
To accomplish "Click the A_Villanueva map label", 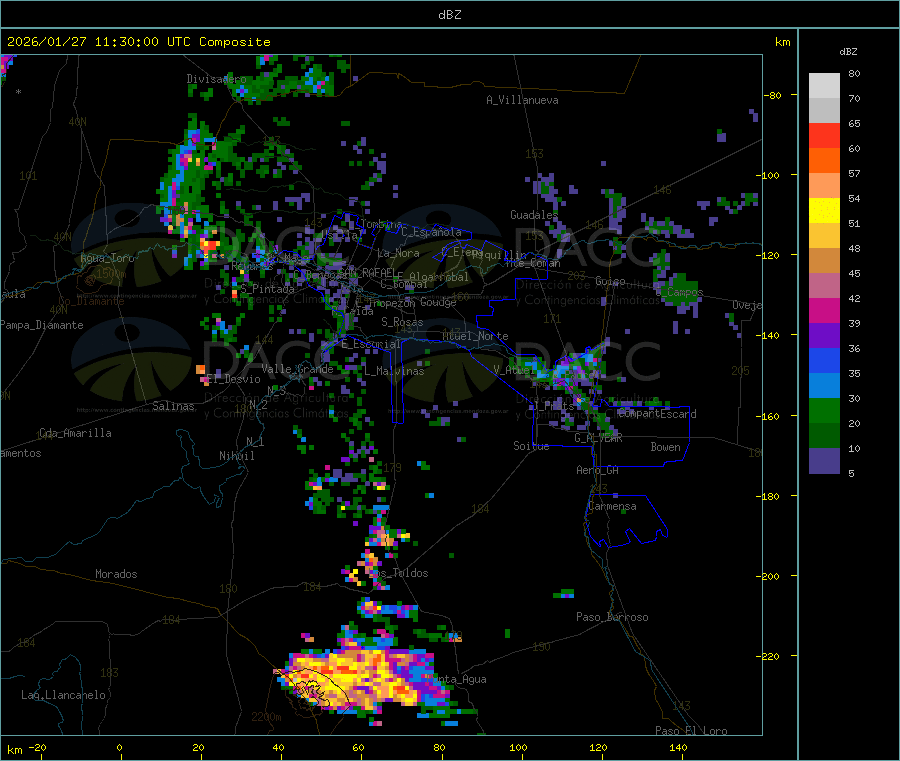I will coord(522,100).
